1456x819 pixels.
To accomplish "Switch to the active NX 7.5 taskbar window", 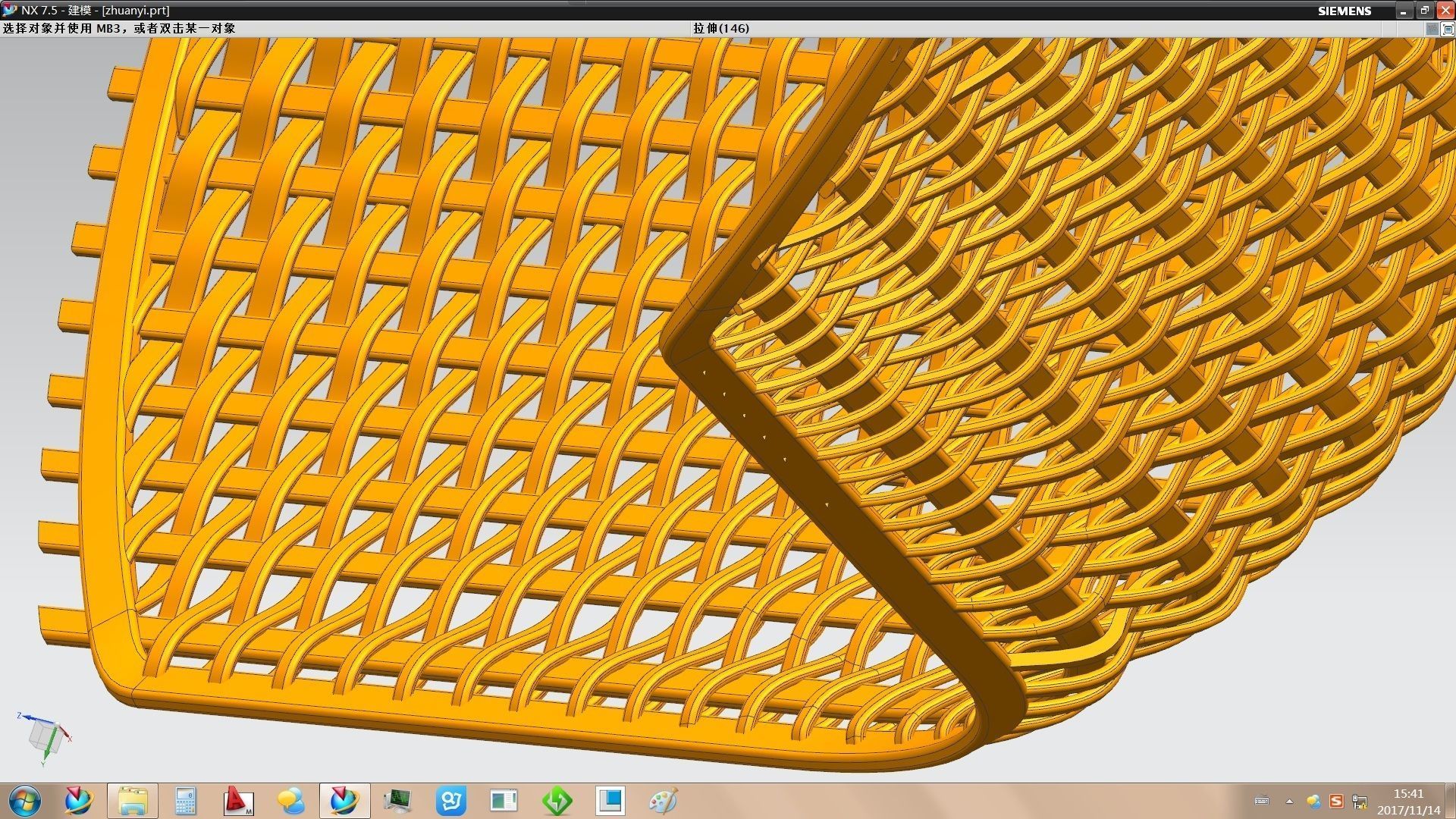I will pyautogui.click(x=345, y=801).
